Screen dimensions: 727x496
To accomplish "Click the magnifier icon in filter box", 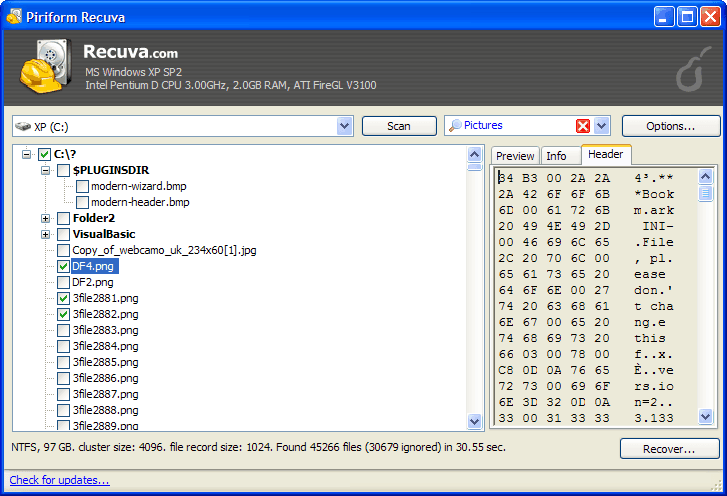I will click(x=455, y=126).
